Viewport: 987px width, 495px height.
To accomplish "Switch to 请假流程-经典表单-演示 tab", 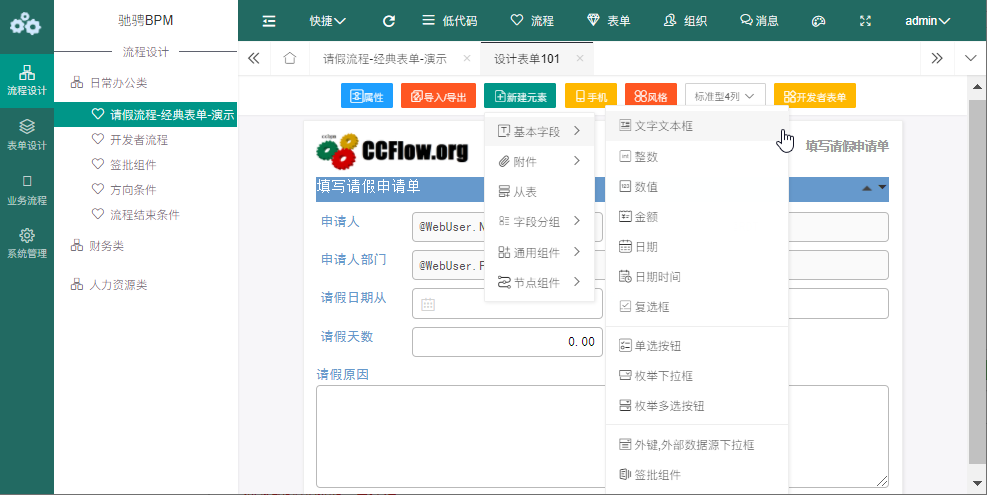I will pos(385,59).
